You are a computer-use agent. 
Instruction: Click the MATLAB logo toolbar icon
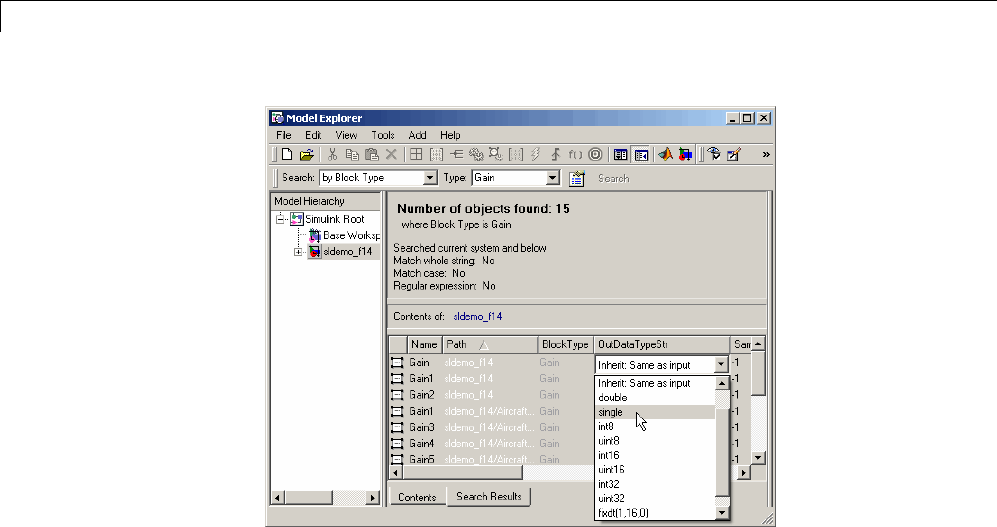pos(665,154)
